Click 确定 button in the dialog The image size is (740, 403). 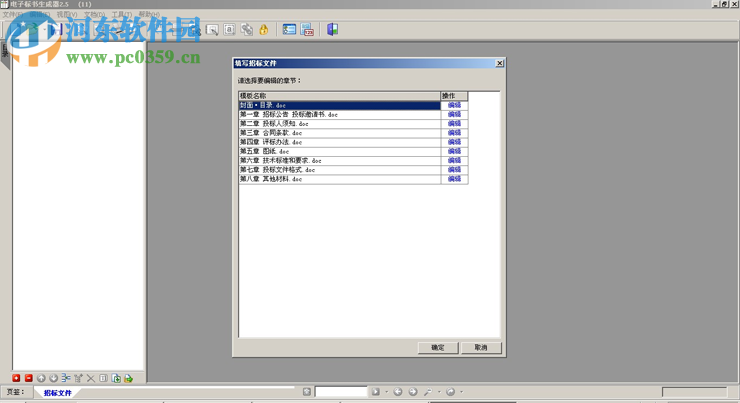[438, 347]
